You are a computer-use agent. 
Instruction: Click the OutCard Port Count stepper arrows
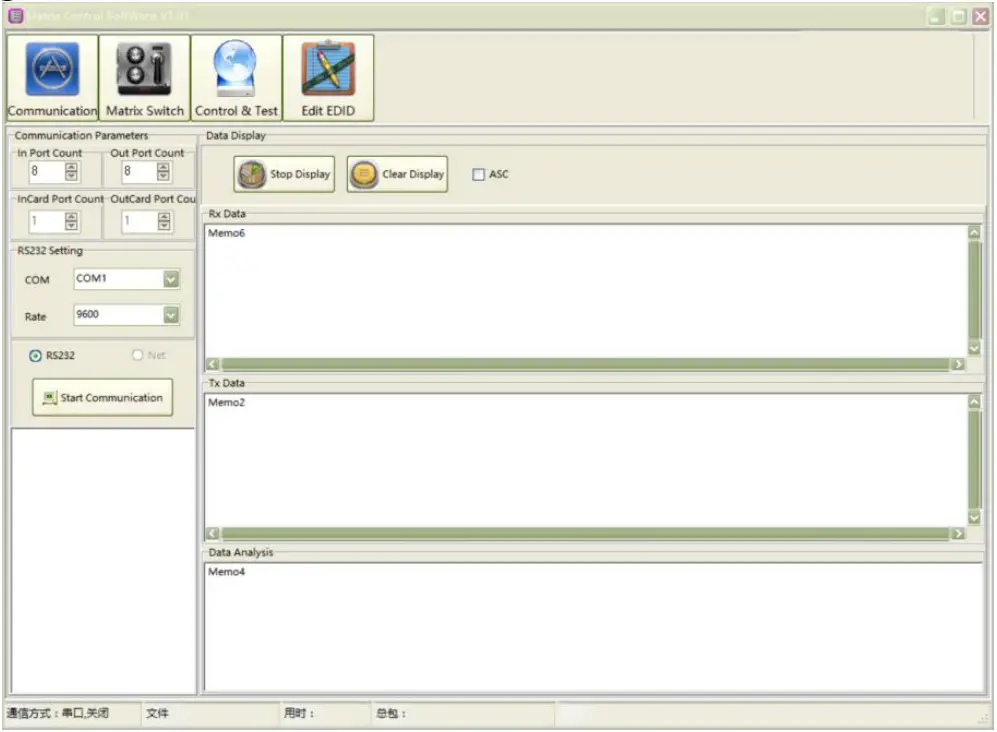[164, 221]
